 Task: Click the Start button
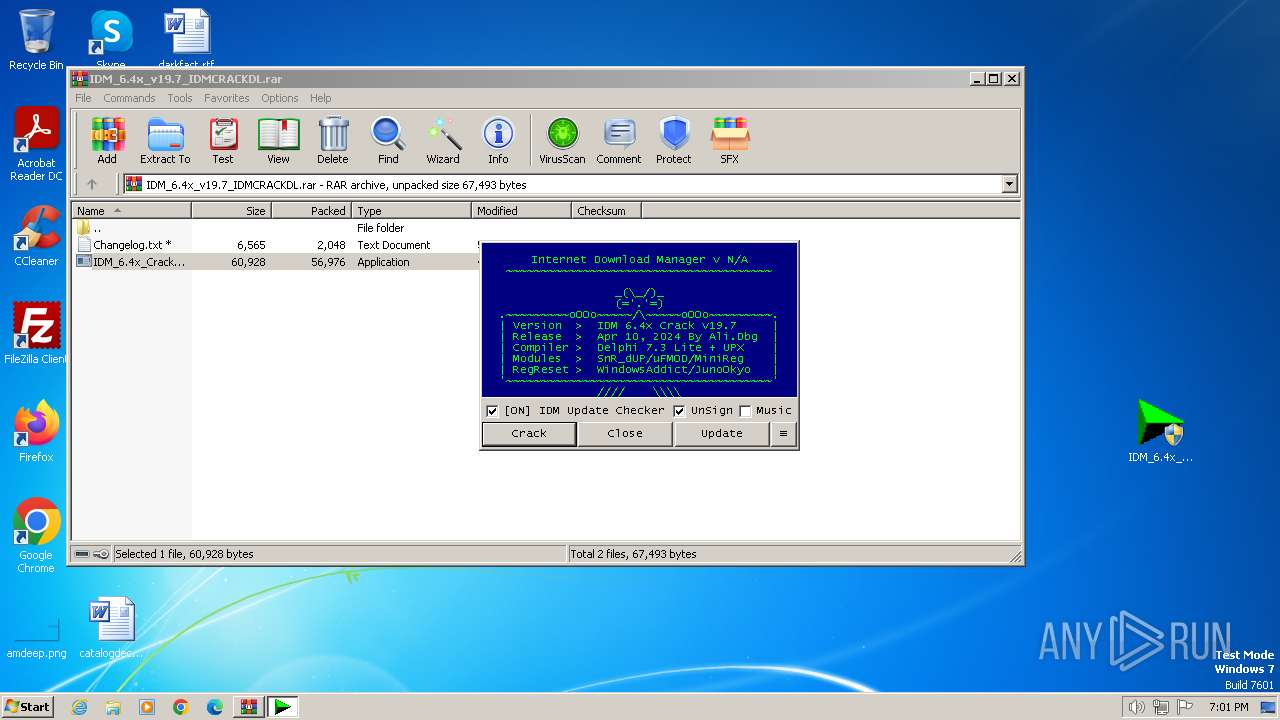[28, 707]
